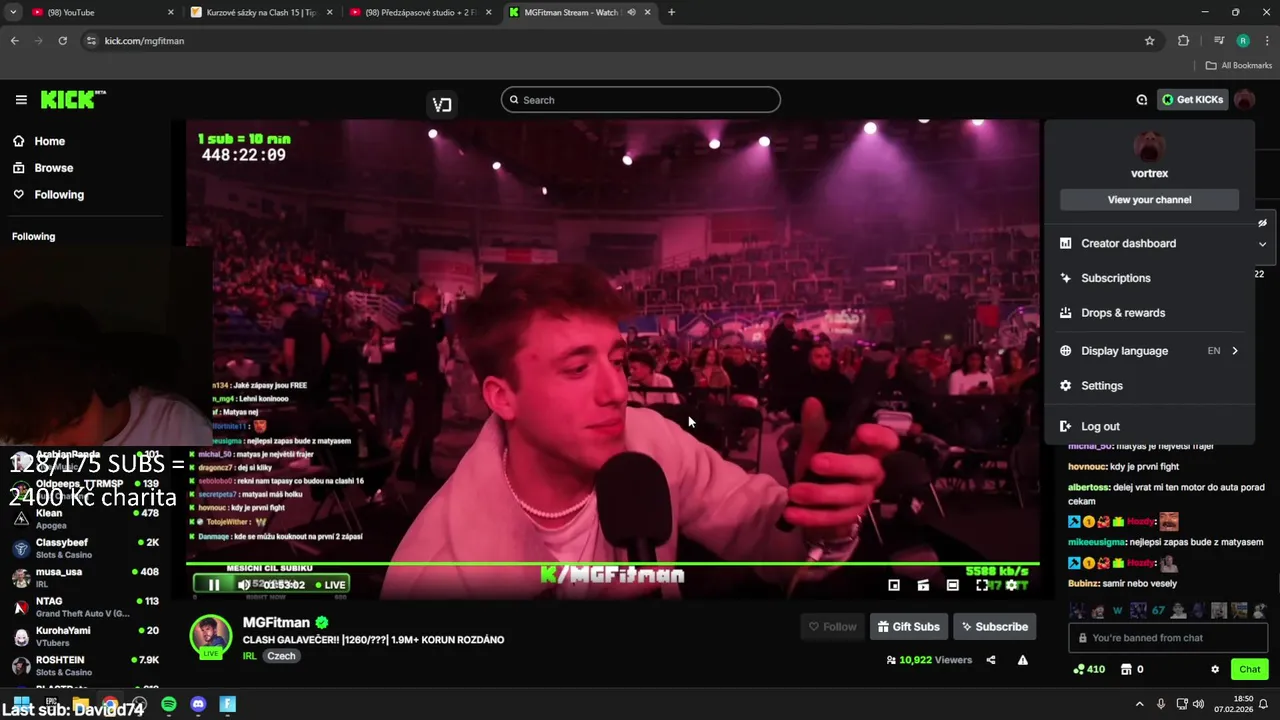Viewport: 1280px width, 720px height.
Task: Open the chat settings gear
Action: pyautogui.click(x=1215, y=669)
